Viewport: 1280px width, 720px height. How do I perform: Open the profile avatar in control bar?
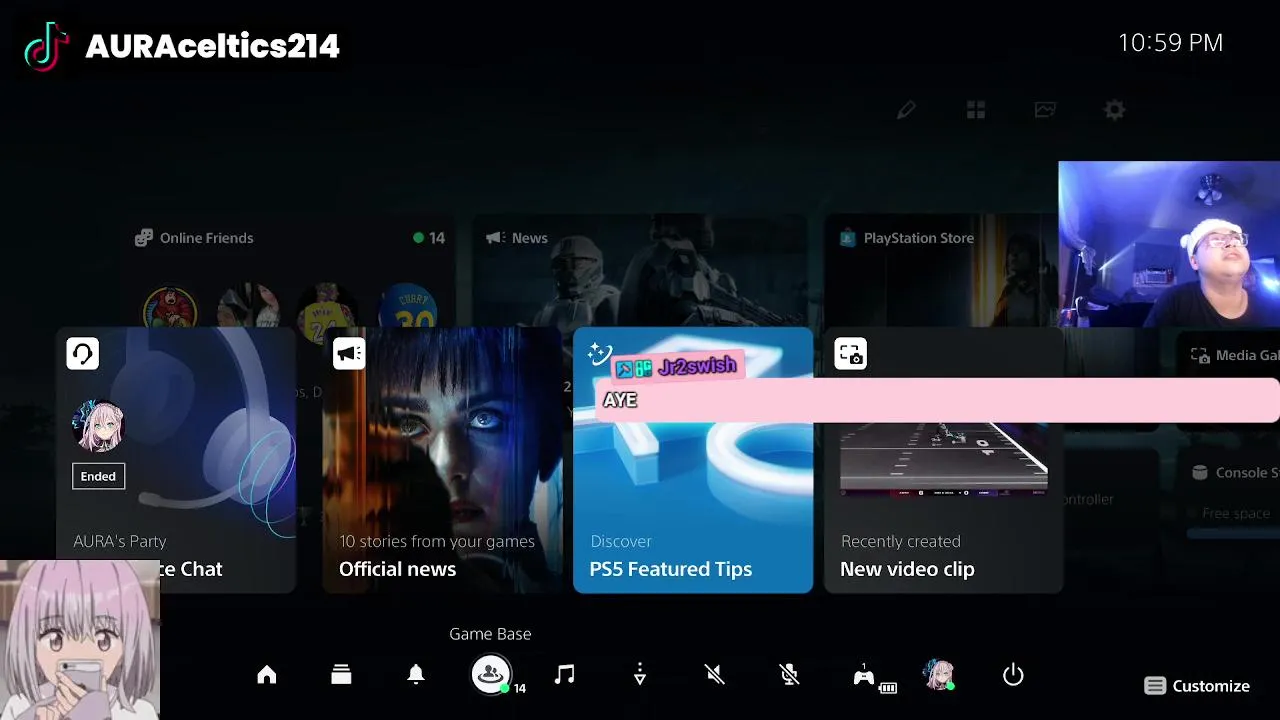938,675
